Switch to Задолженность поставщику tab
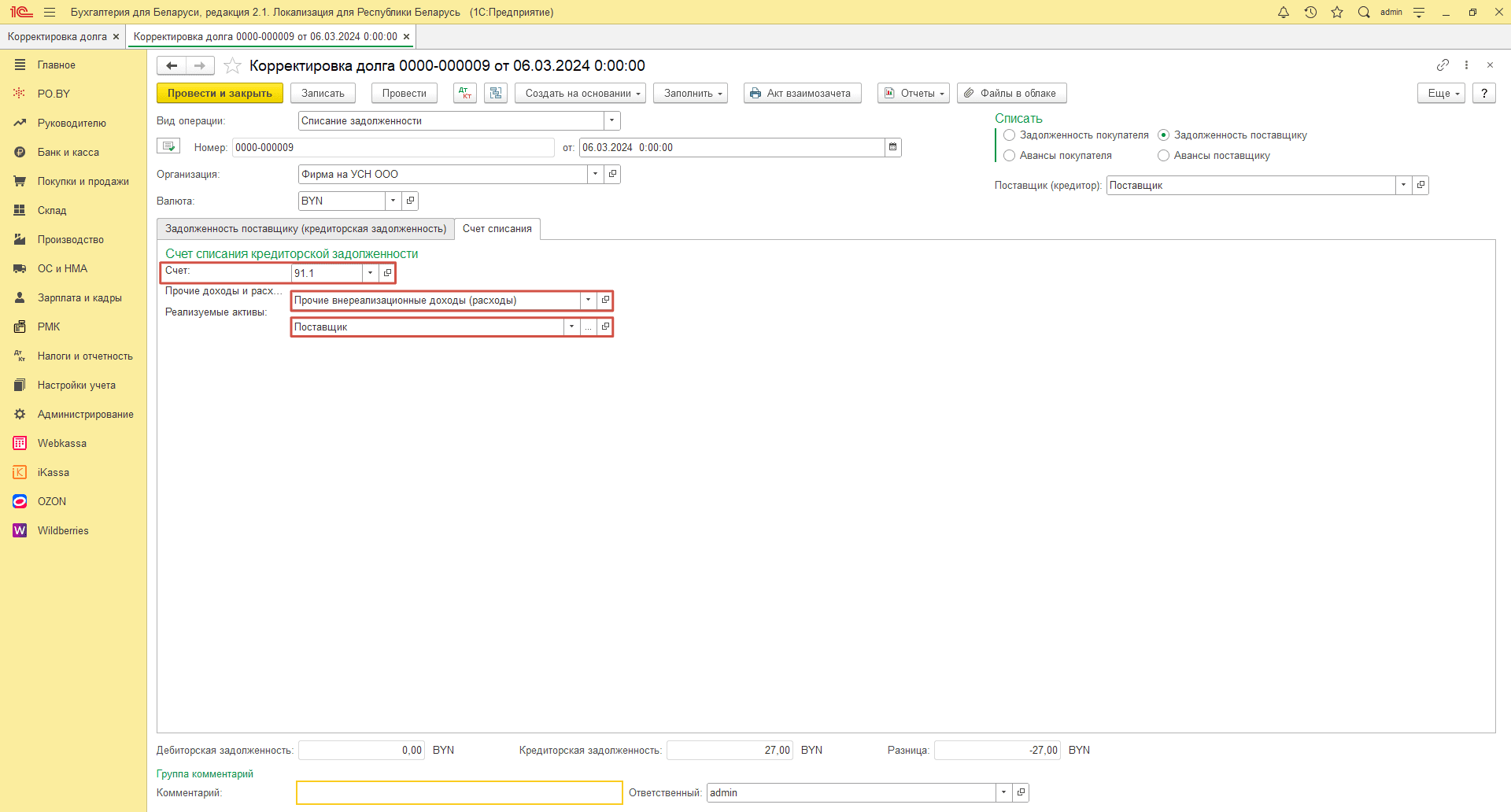 pos(305,229)
